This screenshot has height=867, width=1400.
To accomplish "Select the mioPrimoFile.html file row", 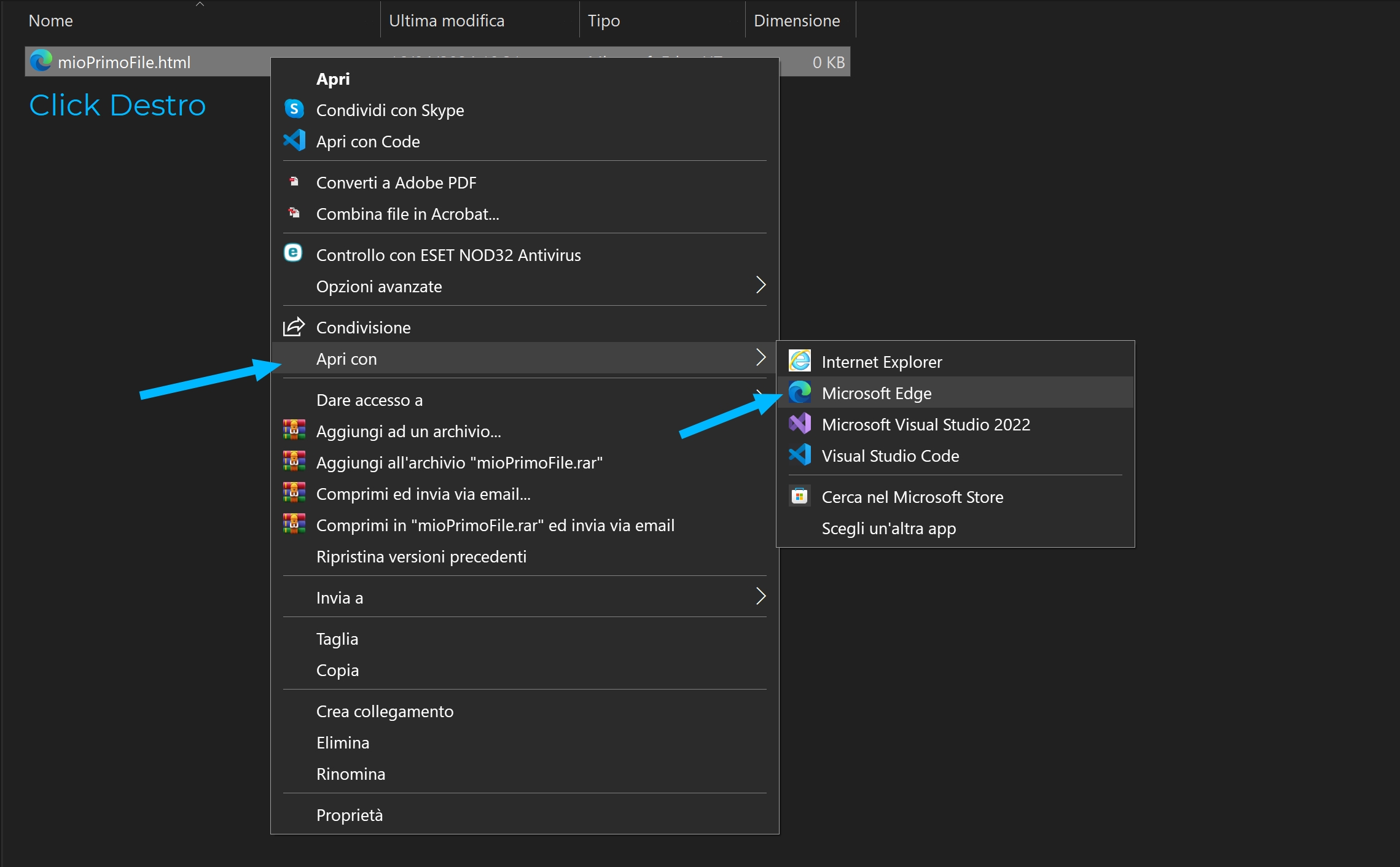I will pyautogui.click(x=124, y=63).
